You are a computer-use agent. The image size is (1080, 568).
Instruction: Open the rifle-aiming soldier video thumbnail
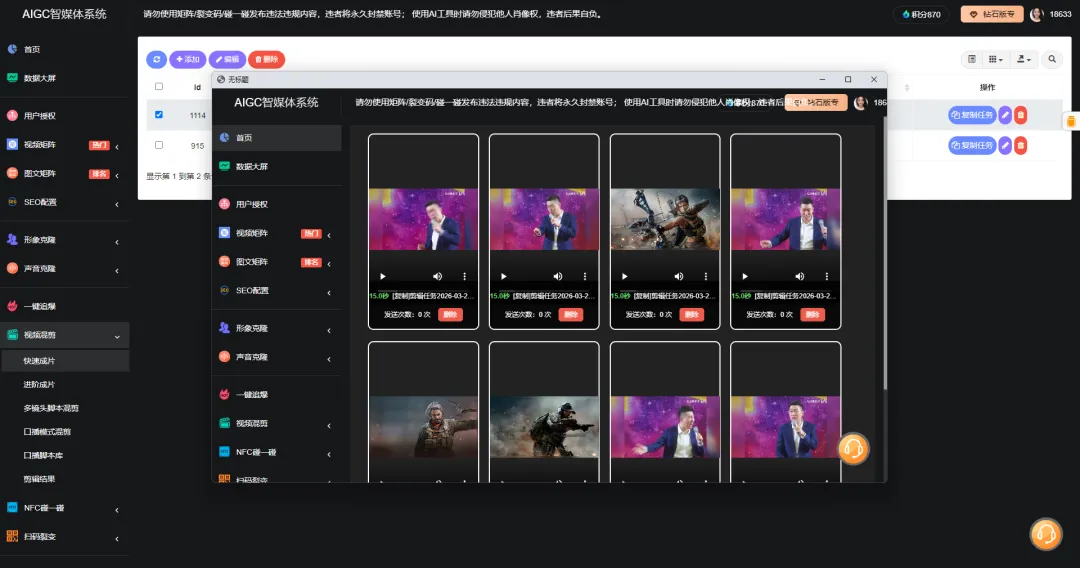544,427
